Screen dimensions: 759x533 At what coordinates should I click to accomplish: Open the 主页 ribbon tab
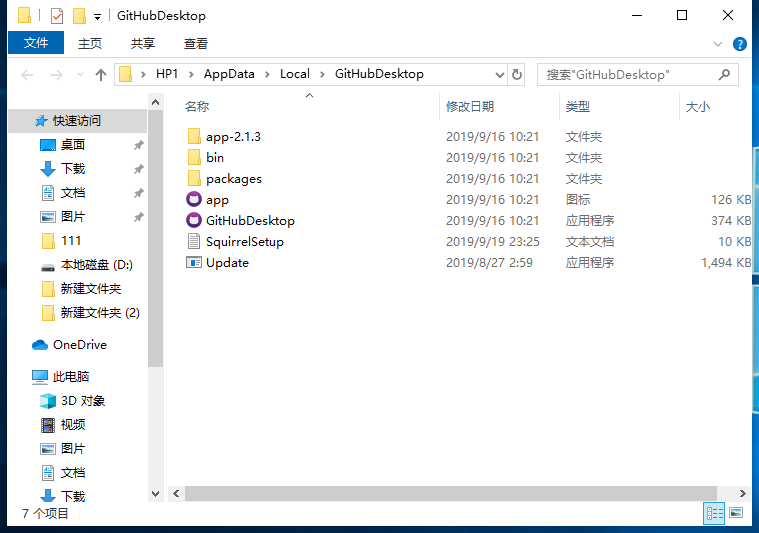(x=90, y=44)
